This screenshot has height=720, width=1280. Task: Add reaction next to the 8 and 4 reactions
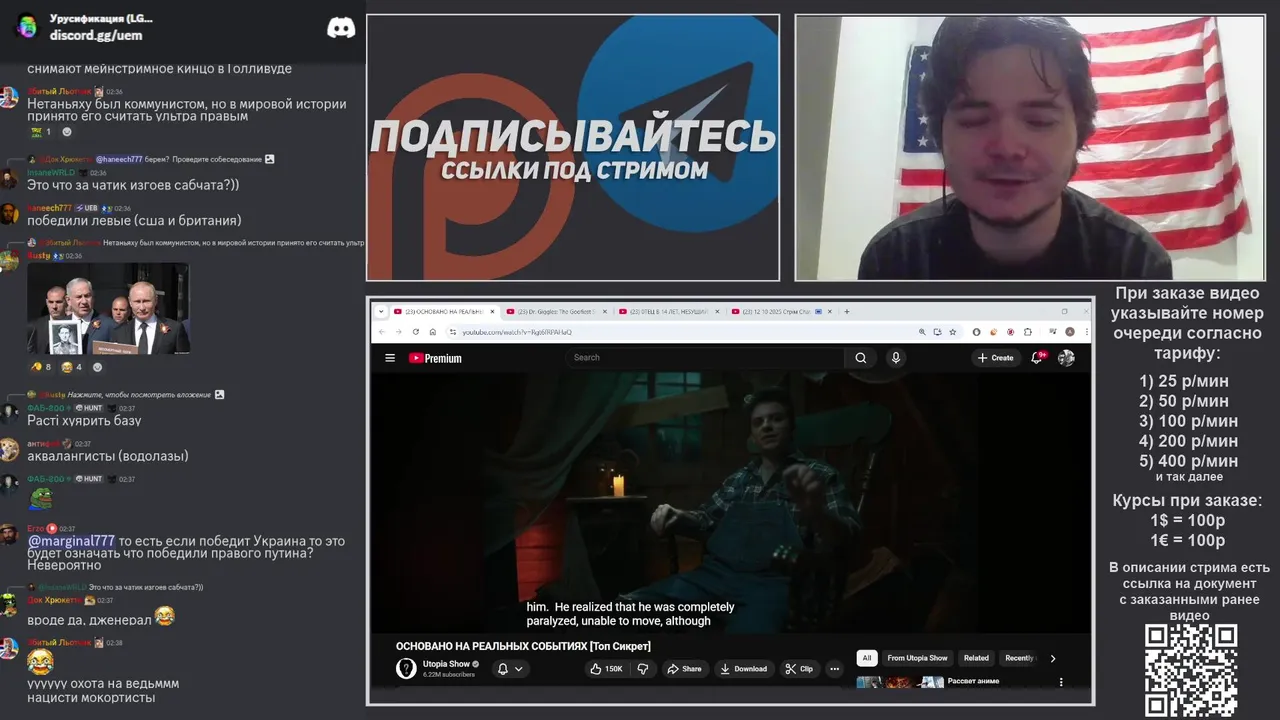pyautogui.click(x=97, y=367)
